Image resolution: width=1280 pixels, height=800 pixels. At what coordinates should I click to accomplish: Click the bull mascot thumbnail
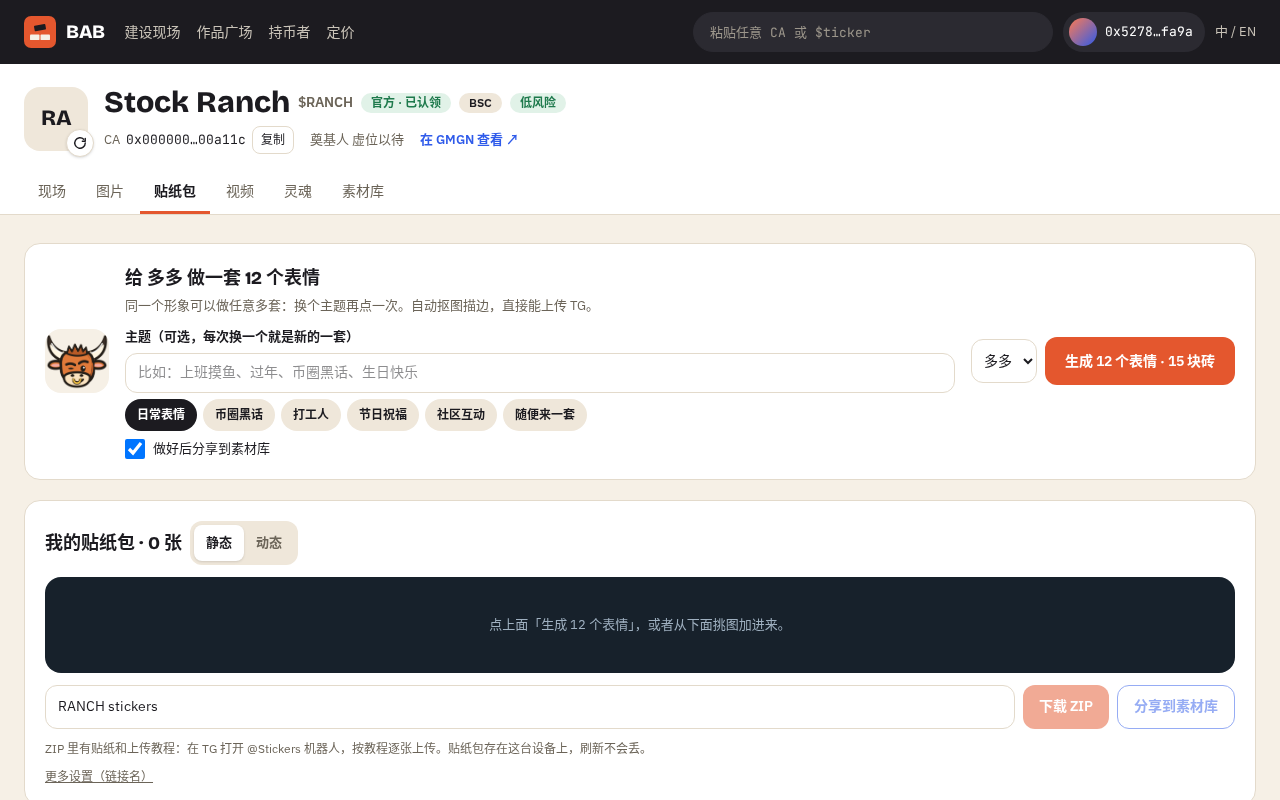click(77, 361)
